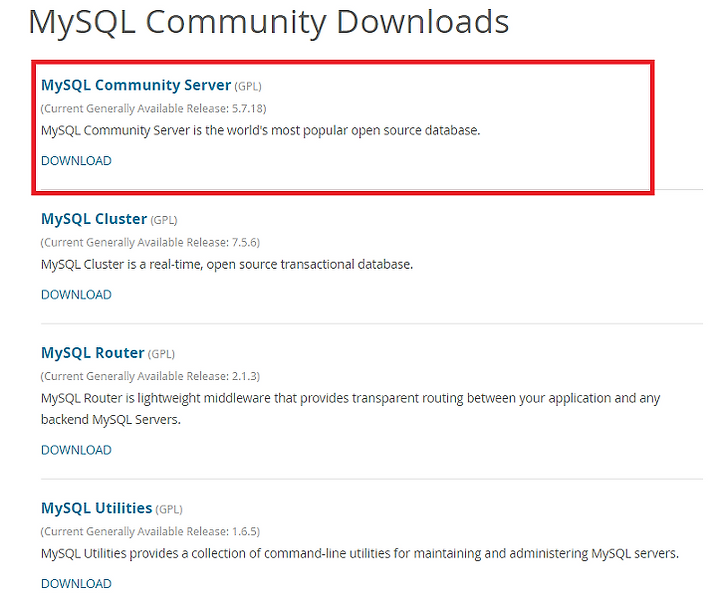This screenshot has width=720, height=606.
Task: Click the 'lightweight middleware' Router description
Action: point(350,409)
